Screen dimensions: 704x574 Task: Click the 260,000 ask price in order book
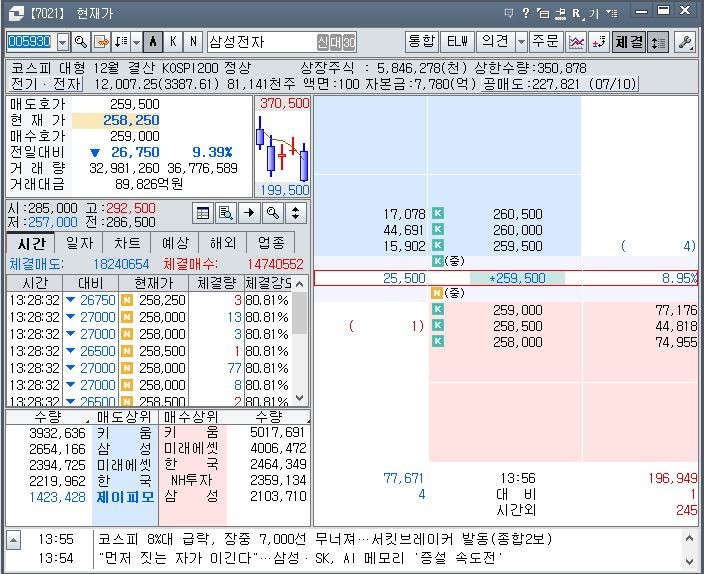point(518,230)
